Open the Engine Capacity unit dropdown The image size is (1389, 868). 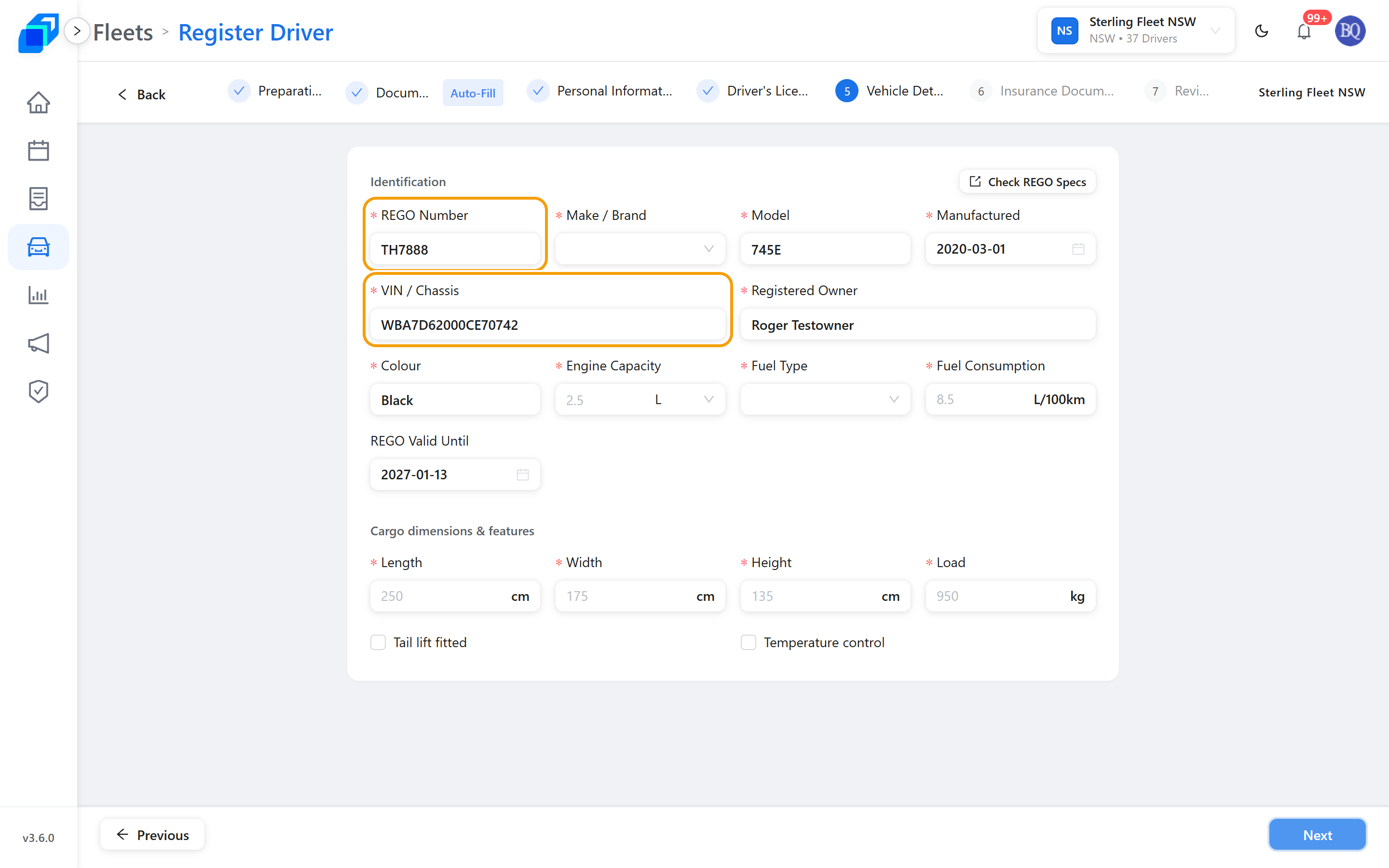[685, 399]
